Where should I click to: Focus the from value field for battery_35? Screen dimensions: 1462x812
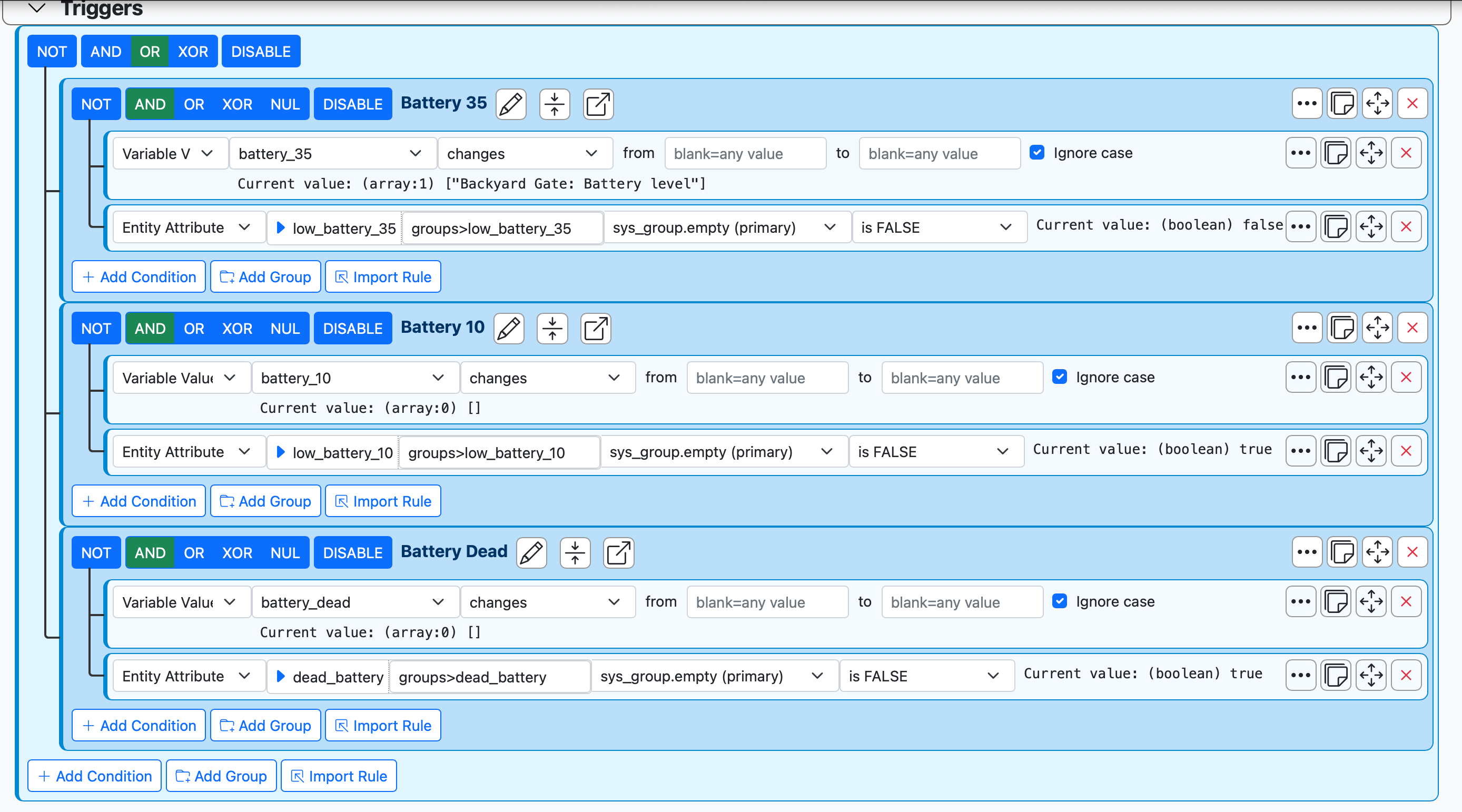pos(745,153)
